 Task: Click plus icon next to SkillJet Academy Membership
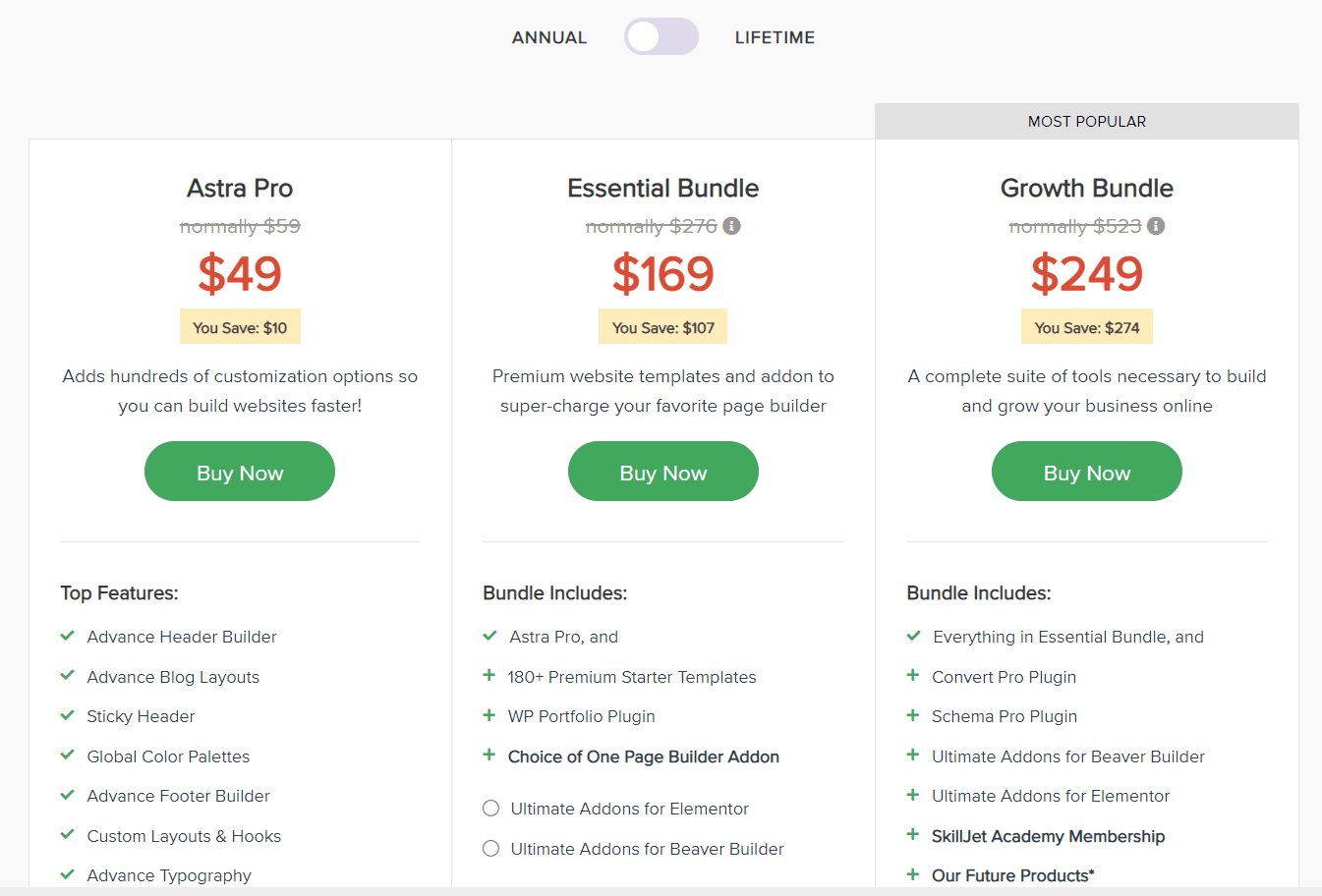tap(913, 835)
